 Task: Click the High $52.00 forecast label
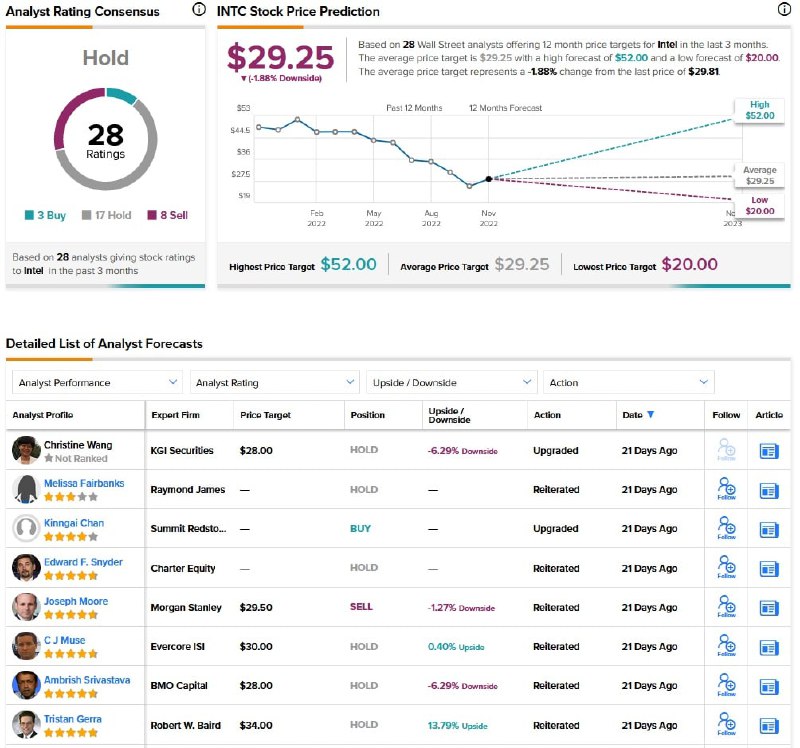click(759, 110)
